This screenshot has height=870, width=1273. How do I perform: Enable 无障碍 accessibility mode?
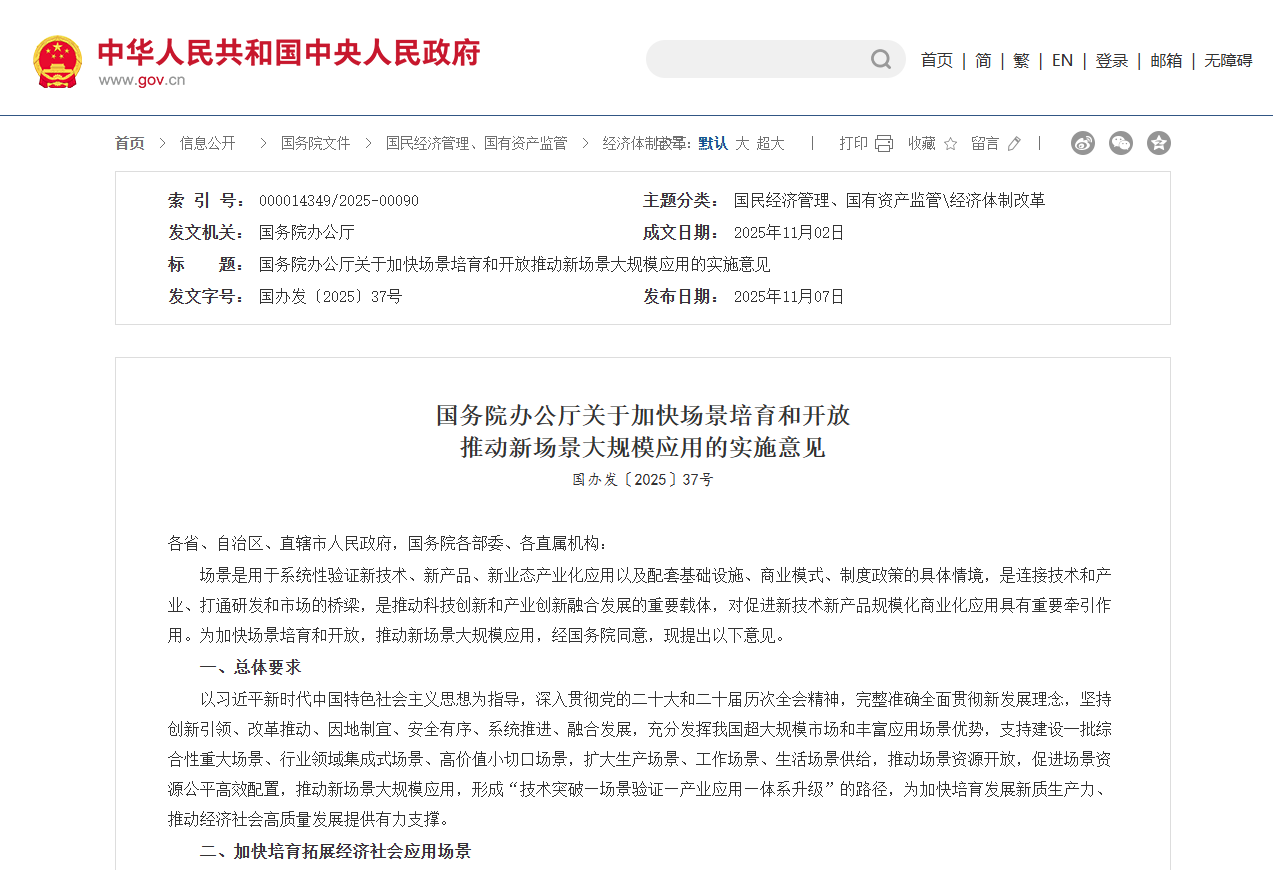tap(1228, 60)
